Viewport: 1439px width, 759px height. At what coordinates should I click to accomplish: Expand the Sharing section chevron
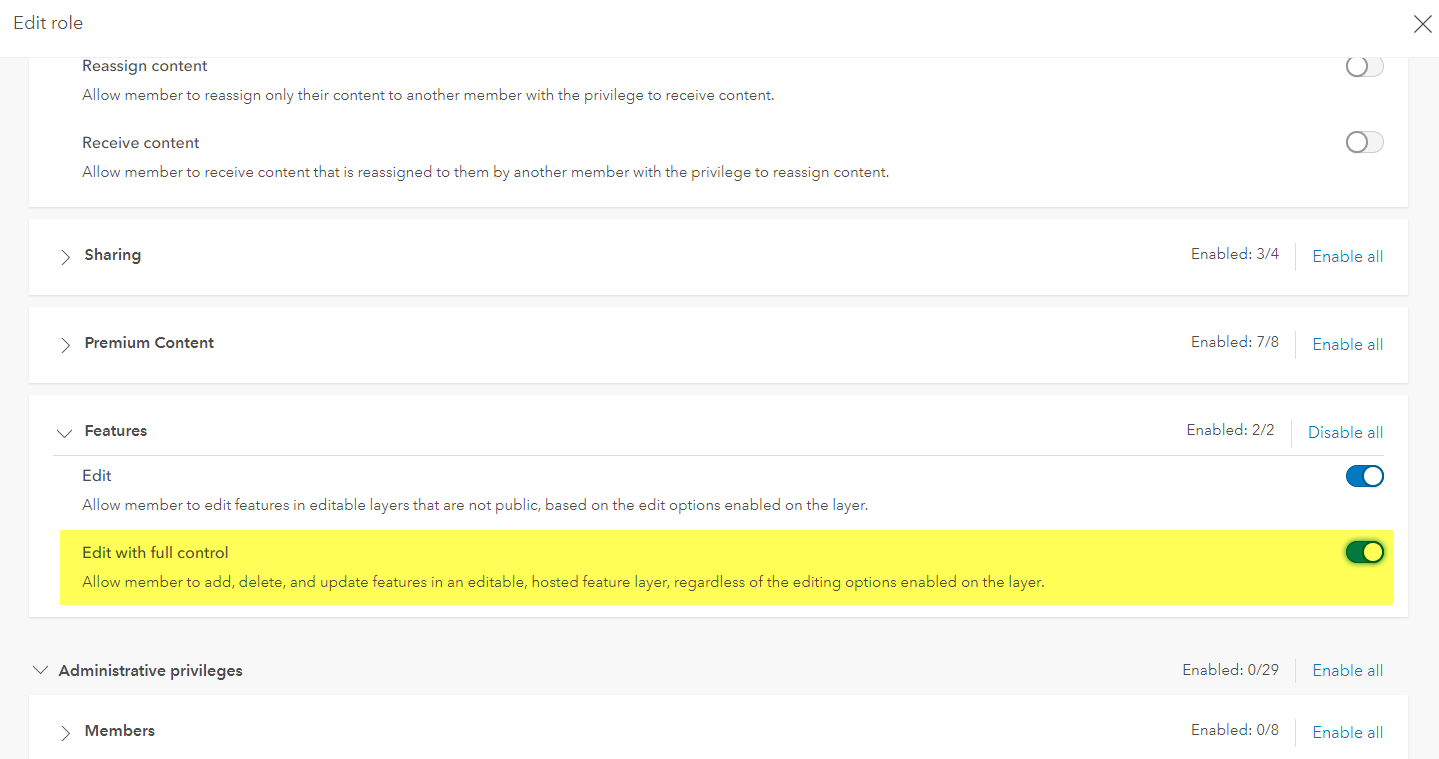tap(65, 257)
